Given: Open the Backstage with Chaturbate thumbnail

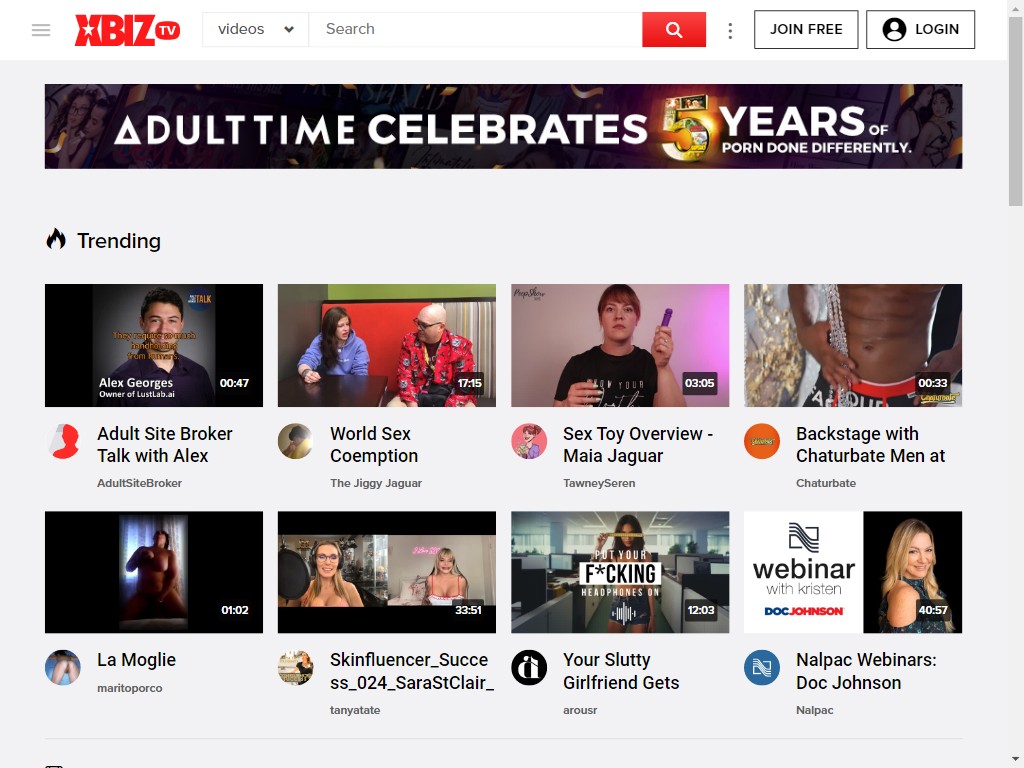Looking at the screenshot, I should [853, 345].
